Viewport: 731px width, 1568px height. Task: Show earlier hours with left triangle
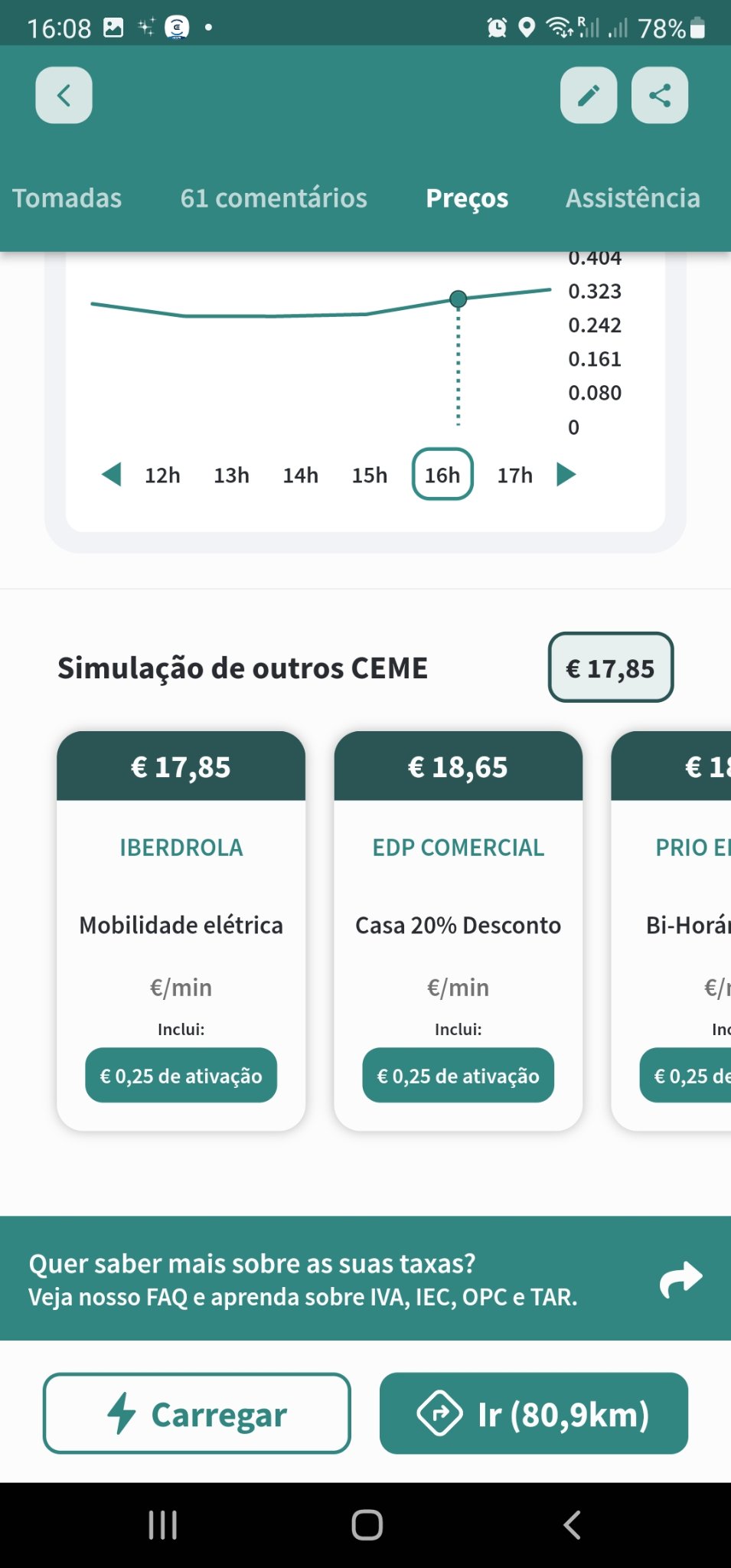pyautogui.click(x=112, y=475)
